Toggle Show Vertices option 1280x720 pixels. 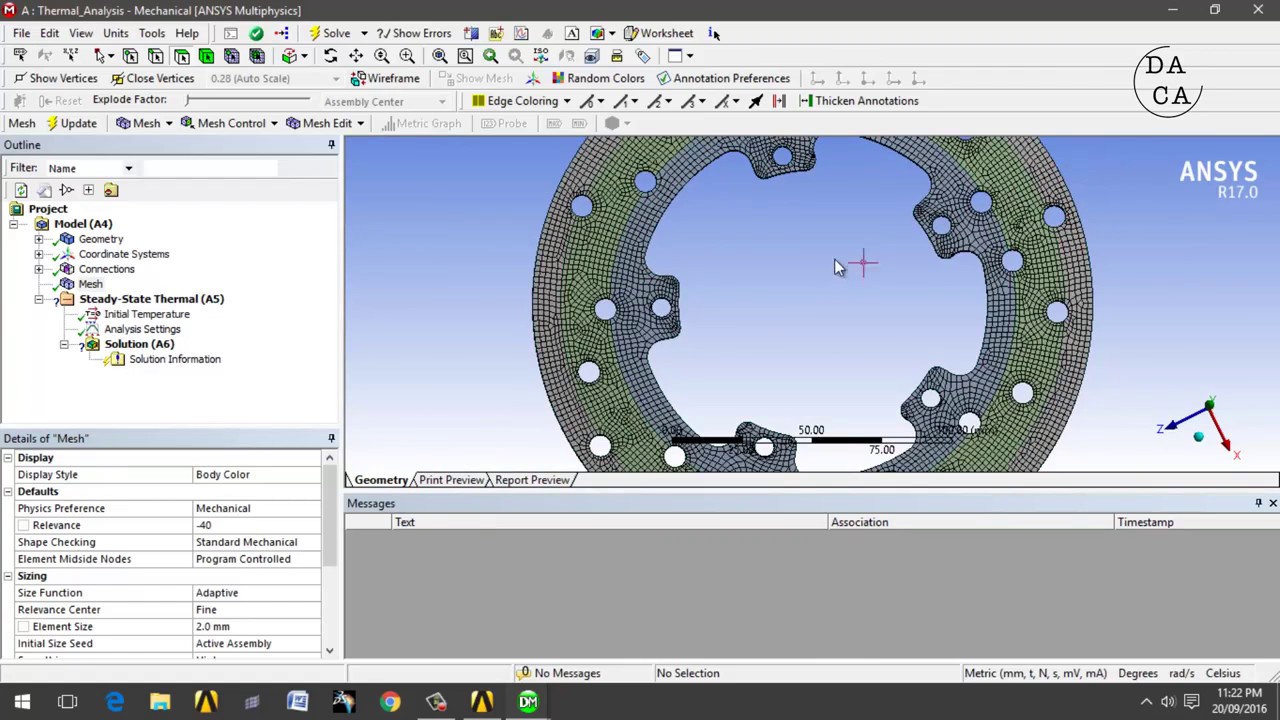point(55,78)
